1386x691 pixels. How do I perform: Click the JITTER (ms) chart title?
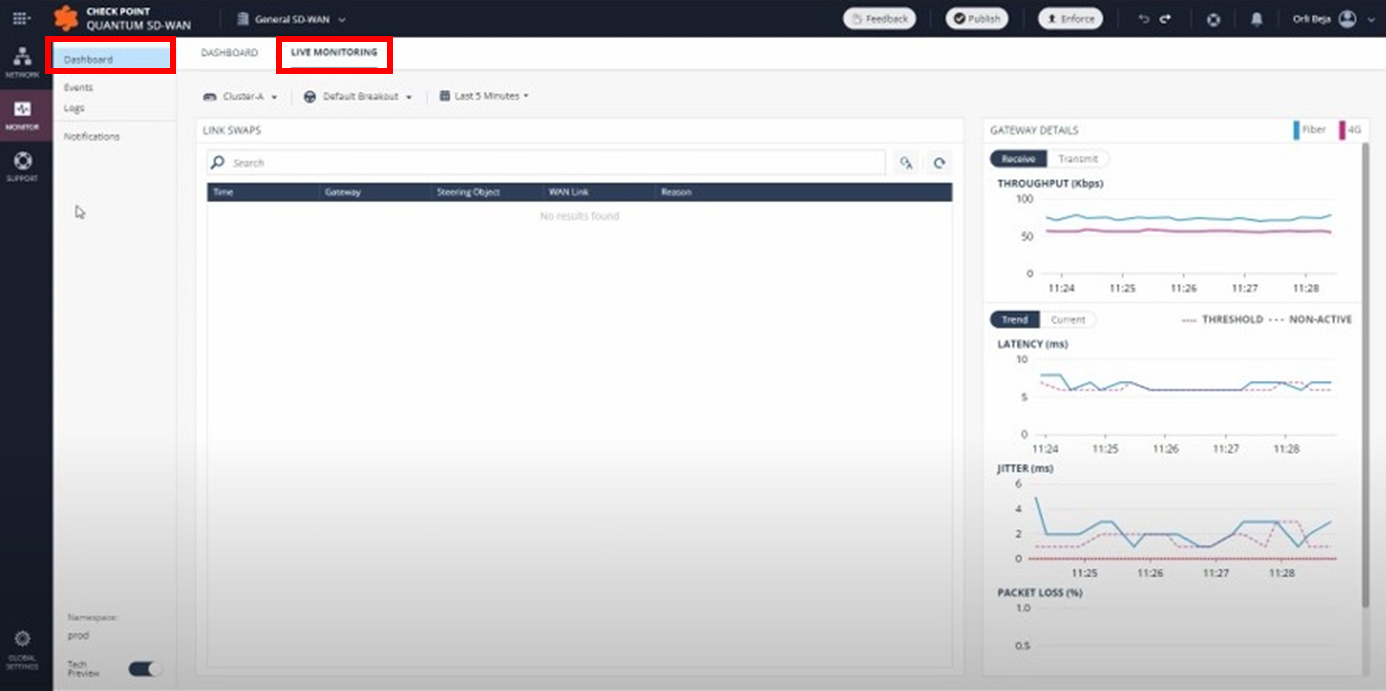click(1025, 468)
